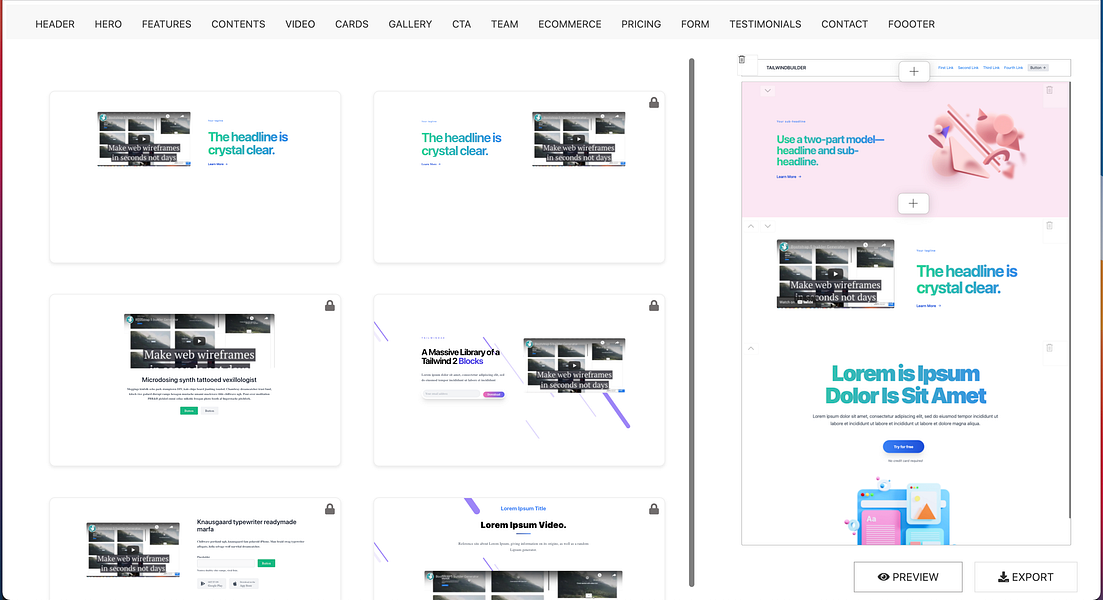Click the PREVIEW button
This screenshot has width=1103, height=600.
(x=908, y=577)
